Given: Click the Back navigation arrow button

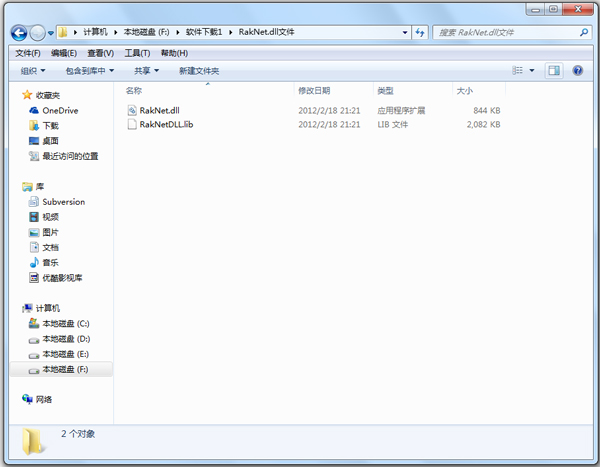Looking at the screenshot, I should click(x=19, y=33).
